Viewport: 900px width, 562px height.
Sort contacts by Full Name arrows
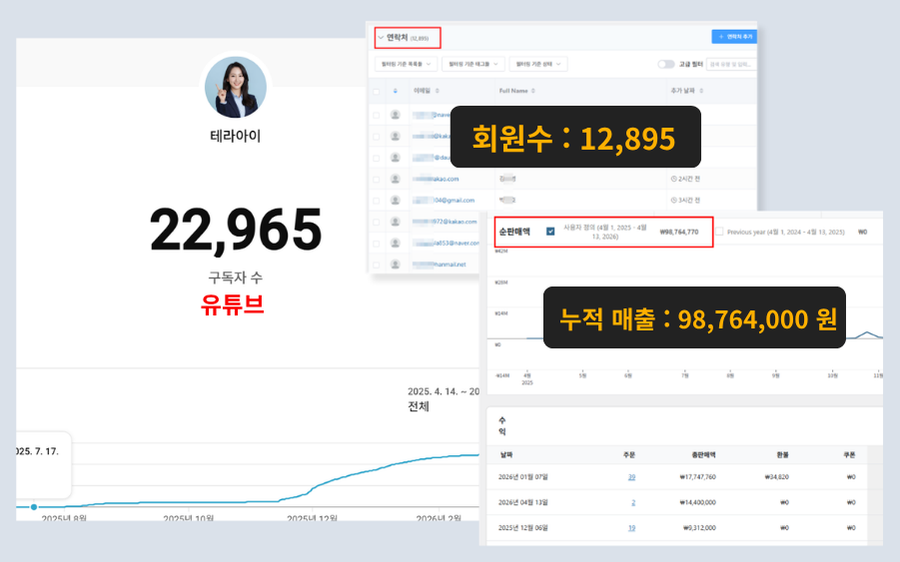(533, 91)
